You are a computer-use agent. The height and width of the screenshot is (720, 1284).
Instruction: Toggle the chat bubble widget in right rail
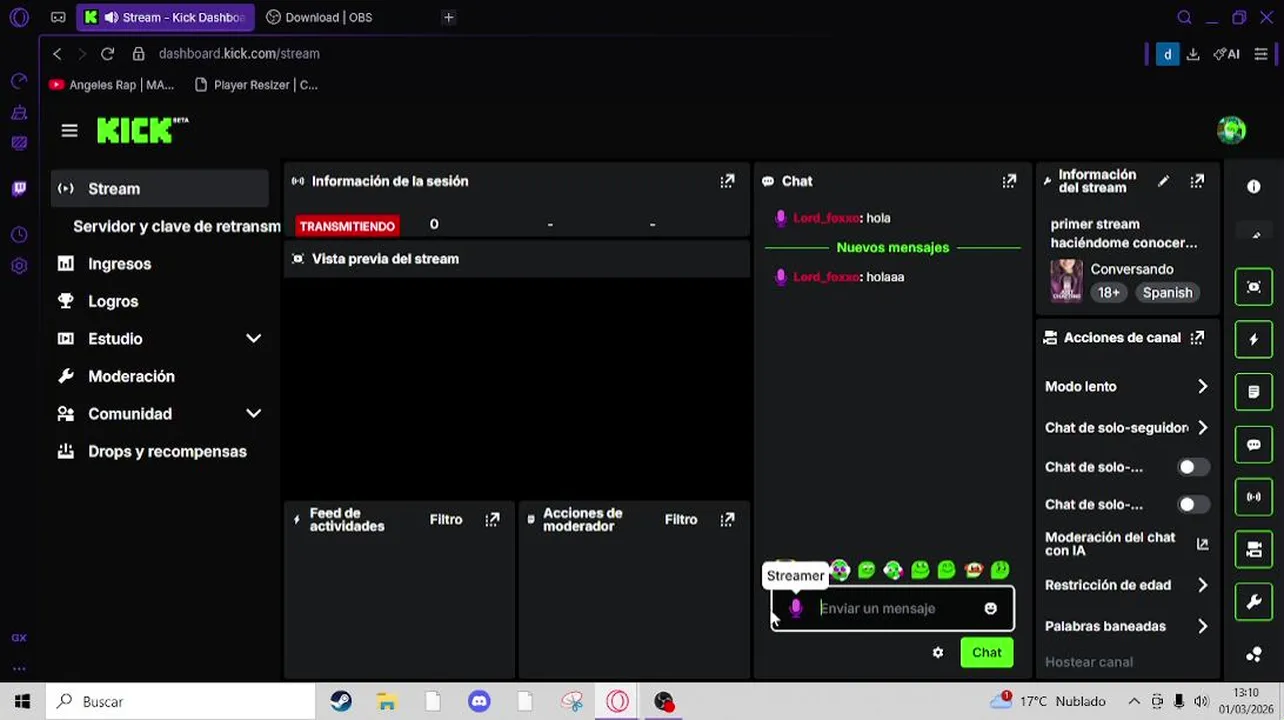tap(1254, 445)
